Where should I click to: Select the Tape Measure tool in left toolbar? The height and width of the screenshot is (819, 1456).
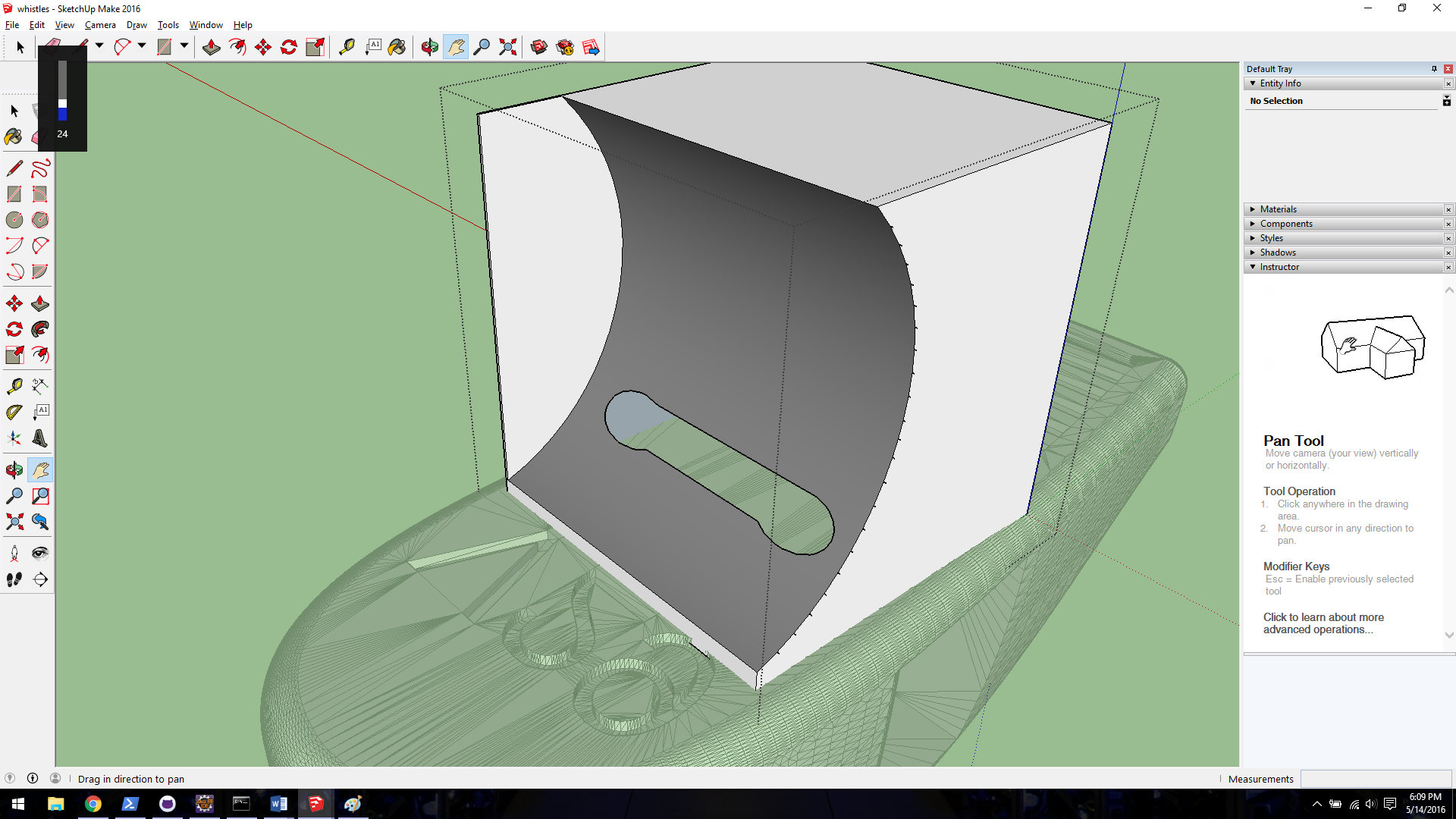(x=14, y=386)
